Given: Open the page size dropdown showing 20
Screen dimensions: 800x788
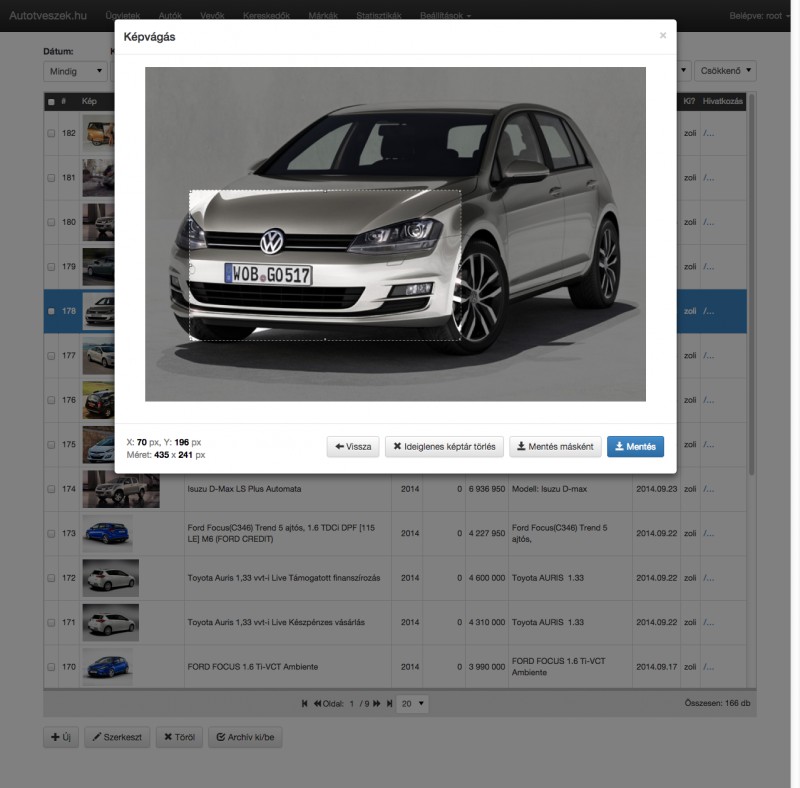Looking at the screenshot, I should click(x=412, y=704).
